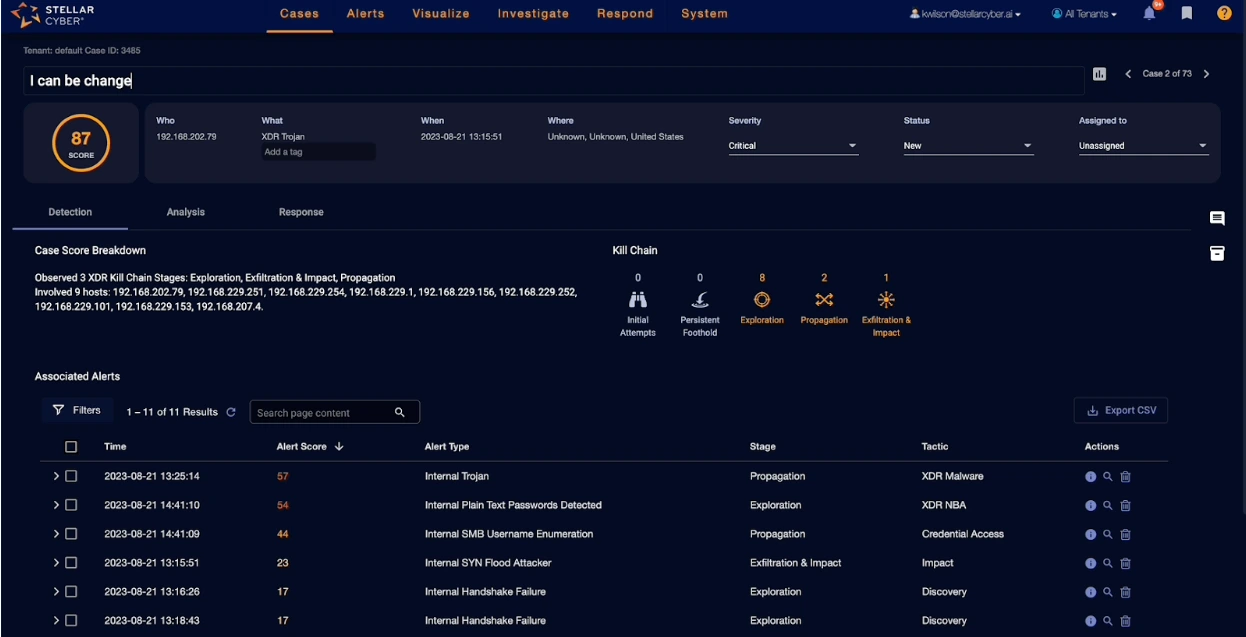This screenshot has height=637, width=1246.
Task: Switch to the Analysis tab
Action: coord(186,212)
